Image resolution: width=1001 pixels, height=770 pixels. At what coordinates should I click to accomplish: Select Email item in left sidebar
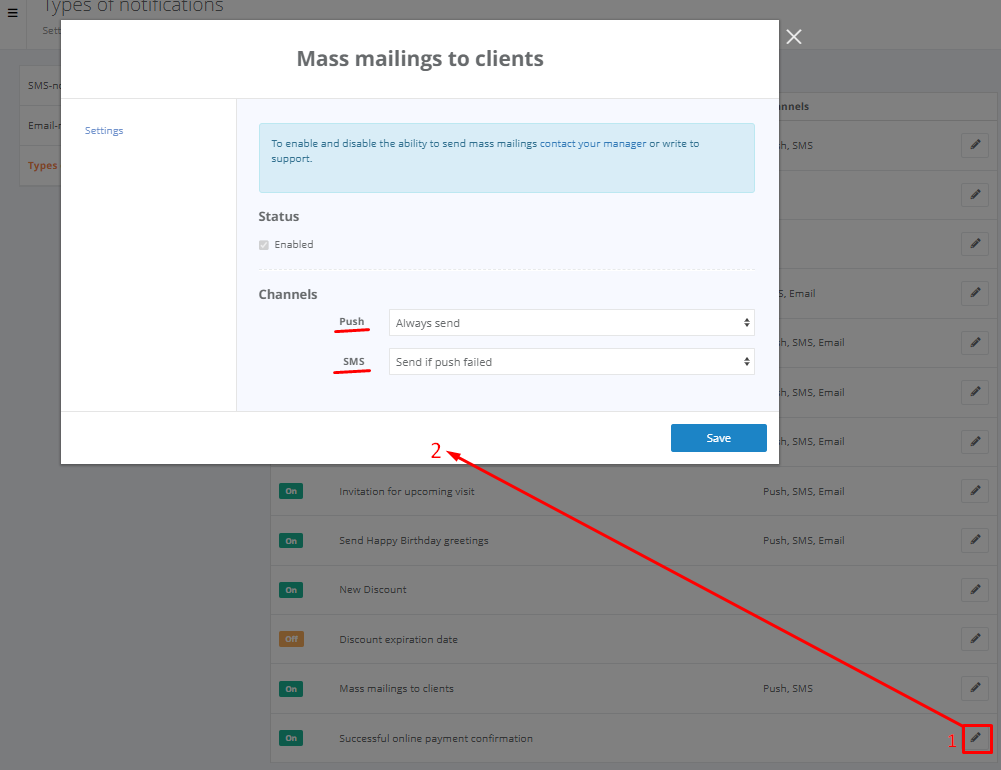[x=40, y=126]
